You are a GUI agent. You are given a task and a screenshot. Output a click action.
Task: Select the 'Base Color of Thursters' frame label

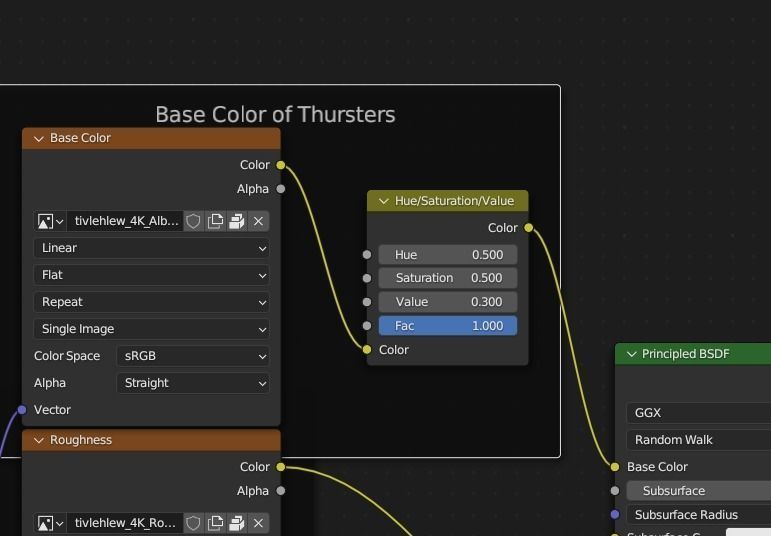point(275,115)
